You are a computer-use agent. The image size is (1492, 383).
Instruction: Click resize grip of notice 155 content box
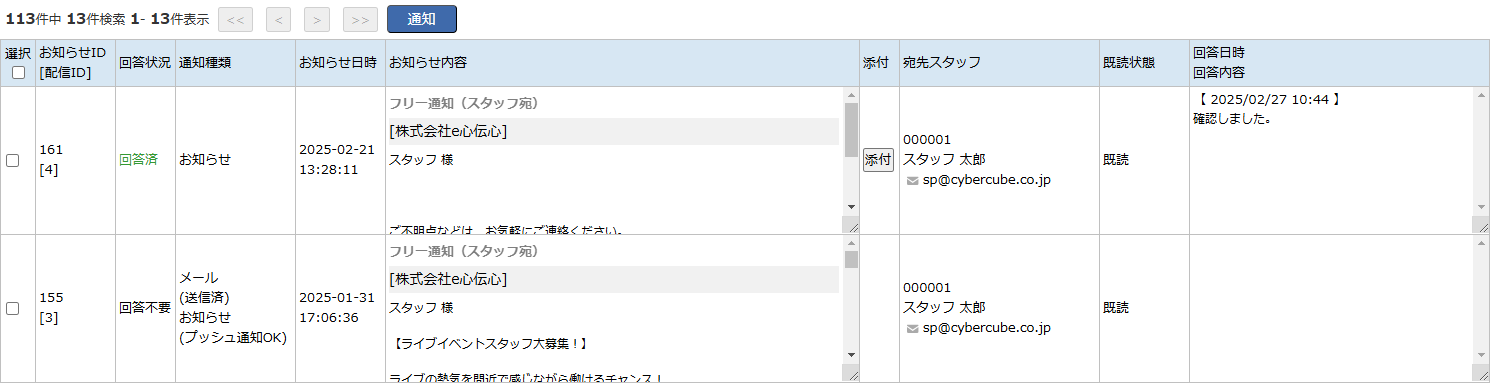pyautogui.click(x=851, y=373)
